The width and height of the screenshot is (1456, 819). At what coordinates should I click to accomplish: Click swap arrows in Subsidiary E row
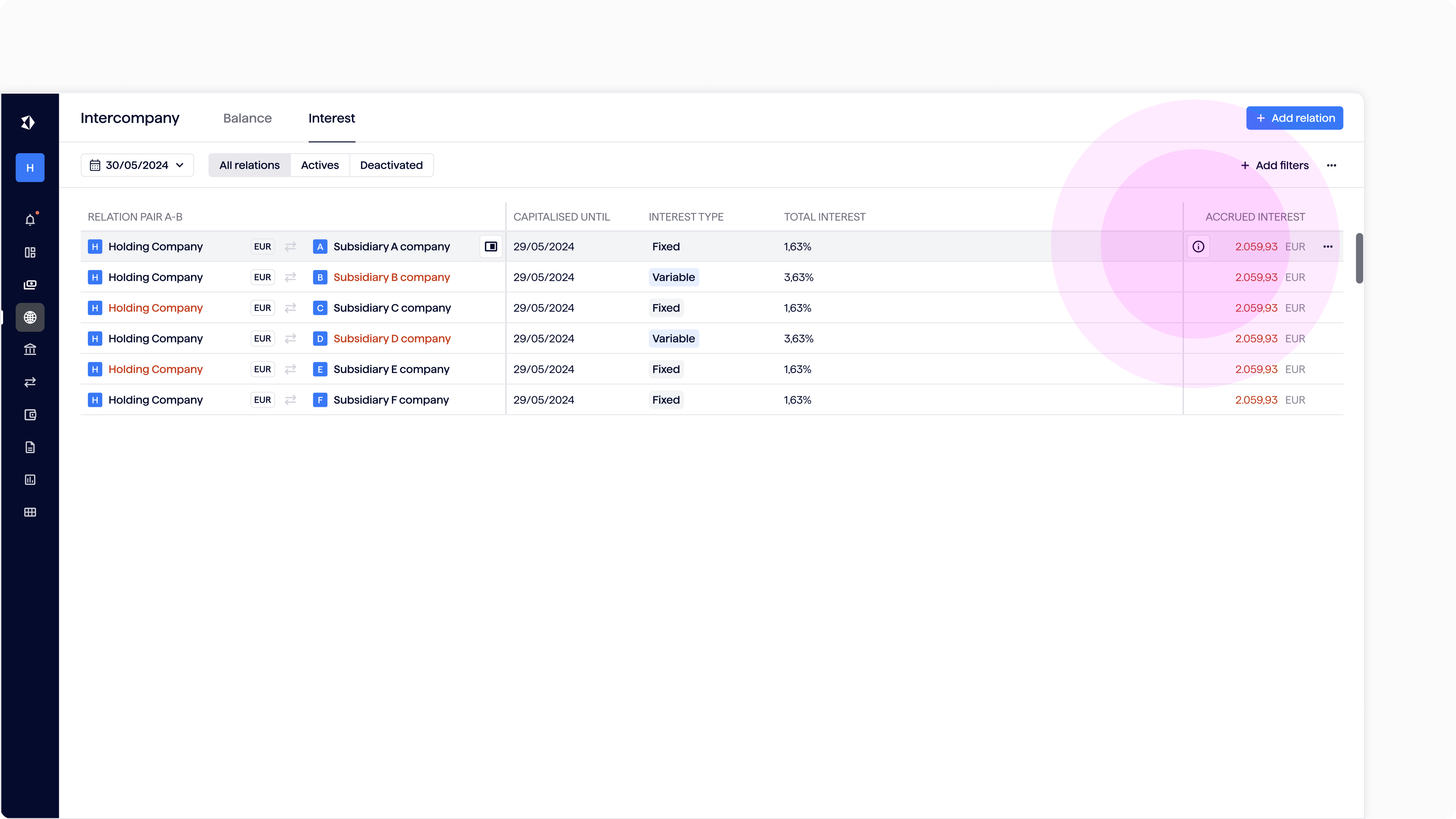tap(290, 369)
